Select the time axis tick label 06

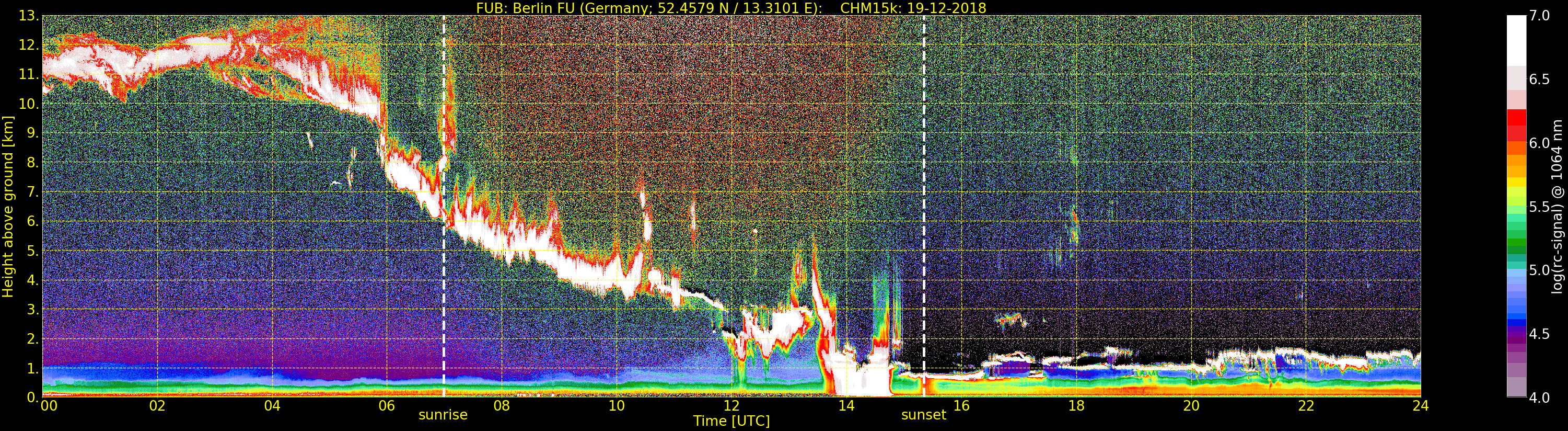387,406
